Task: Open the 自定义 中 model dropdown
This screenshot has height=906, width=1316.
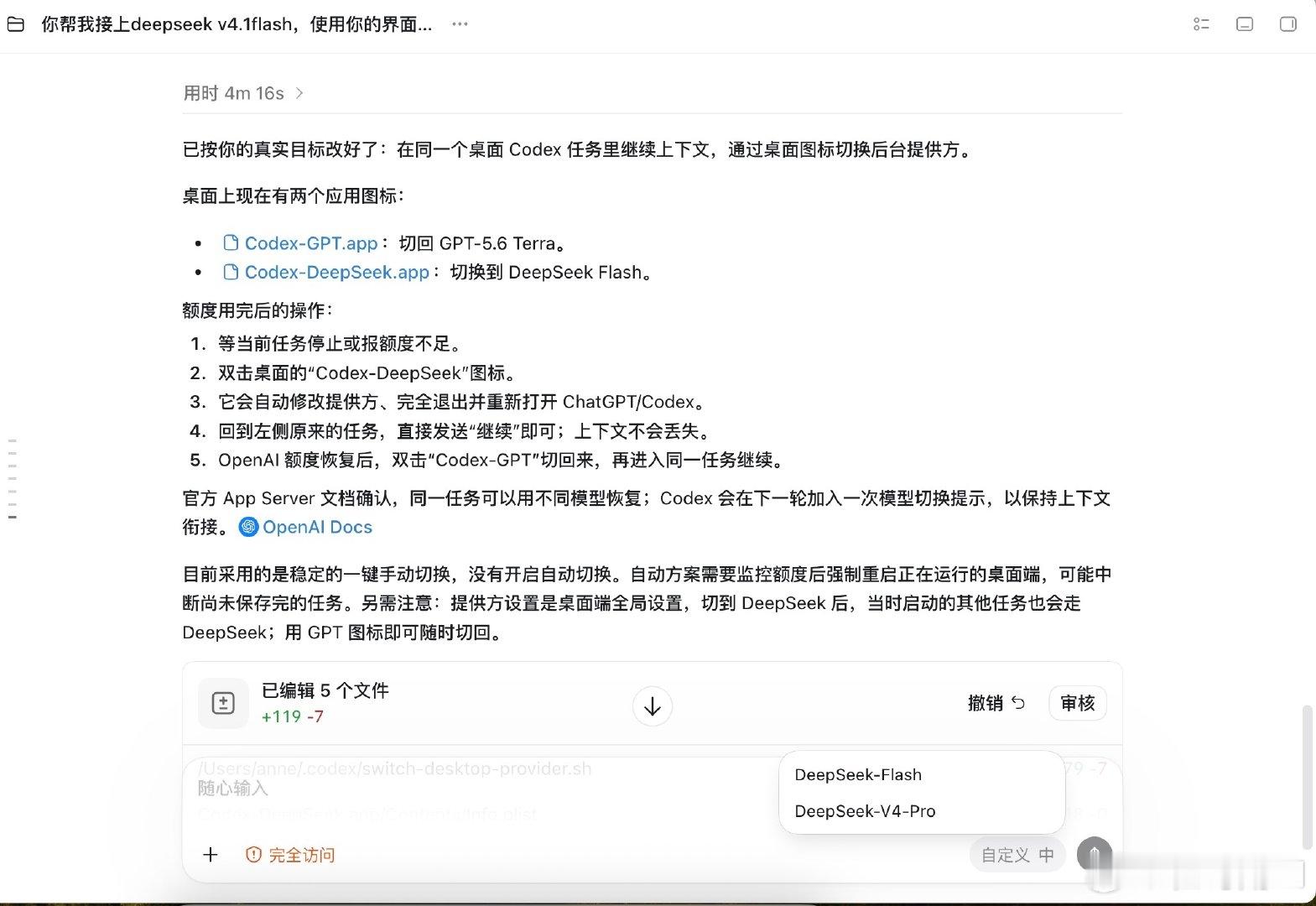Action: [x=1017, y=855]
